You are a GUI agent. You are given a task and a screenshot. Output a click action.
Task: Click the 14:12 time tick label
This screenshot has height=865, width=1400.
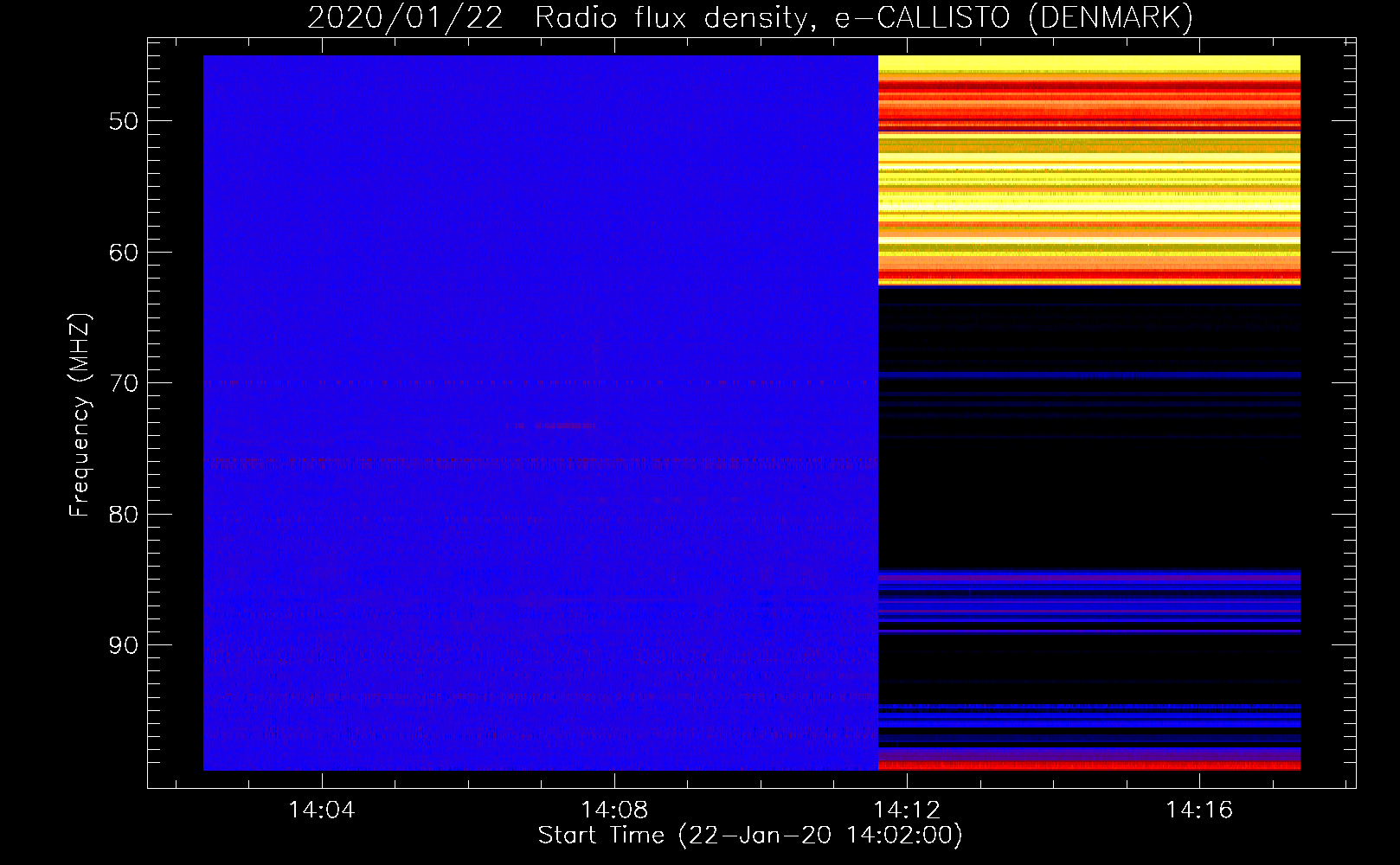tap(907, 811)
